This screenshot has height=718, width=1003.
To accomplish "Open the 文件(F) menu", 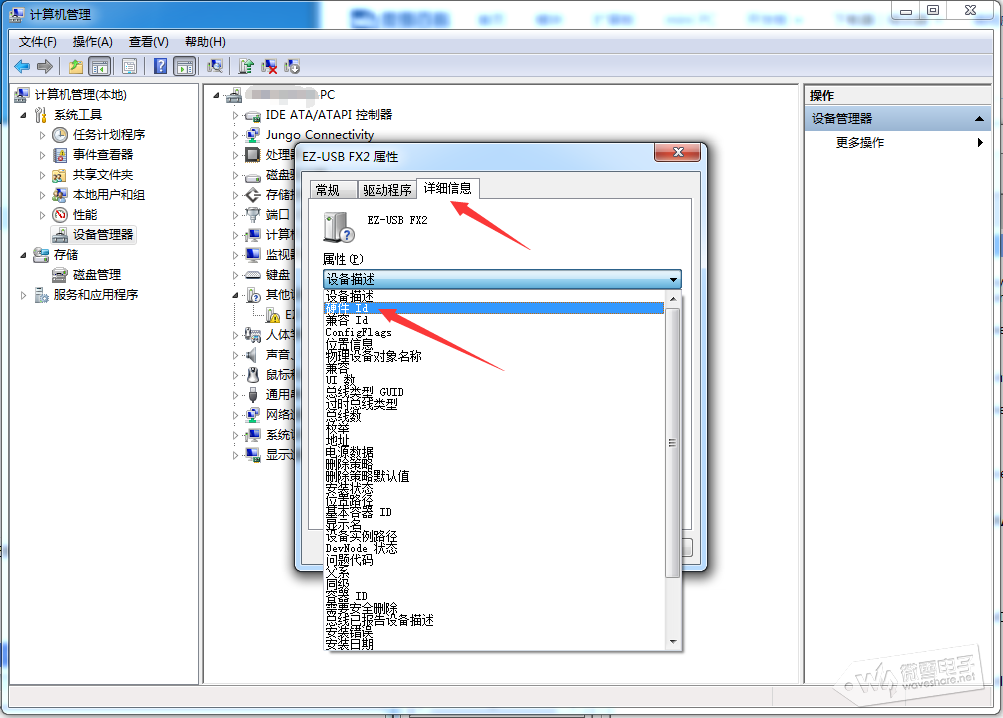I will coord(38,42).
